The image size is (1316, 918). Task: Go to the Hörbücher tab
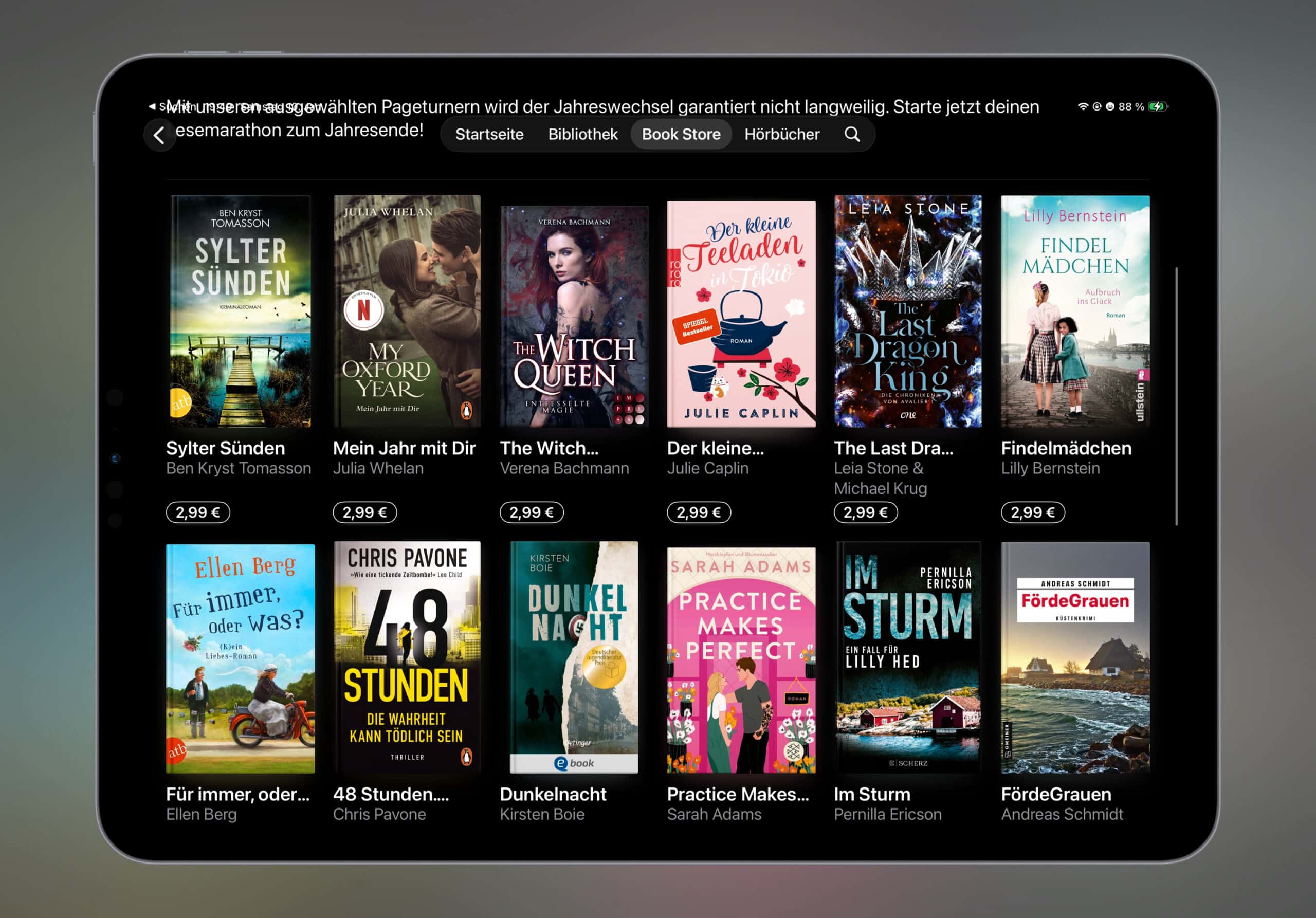781,134
